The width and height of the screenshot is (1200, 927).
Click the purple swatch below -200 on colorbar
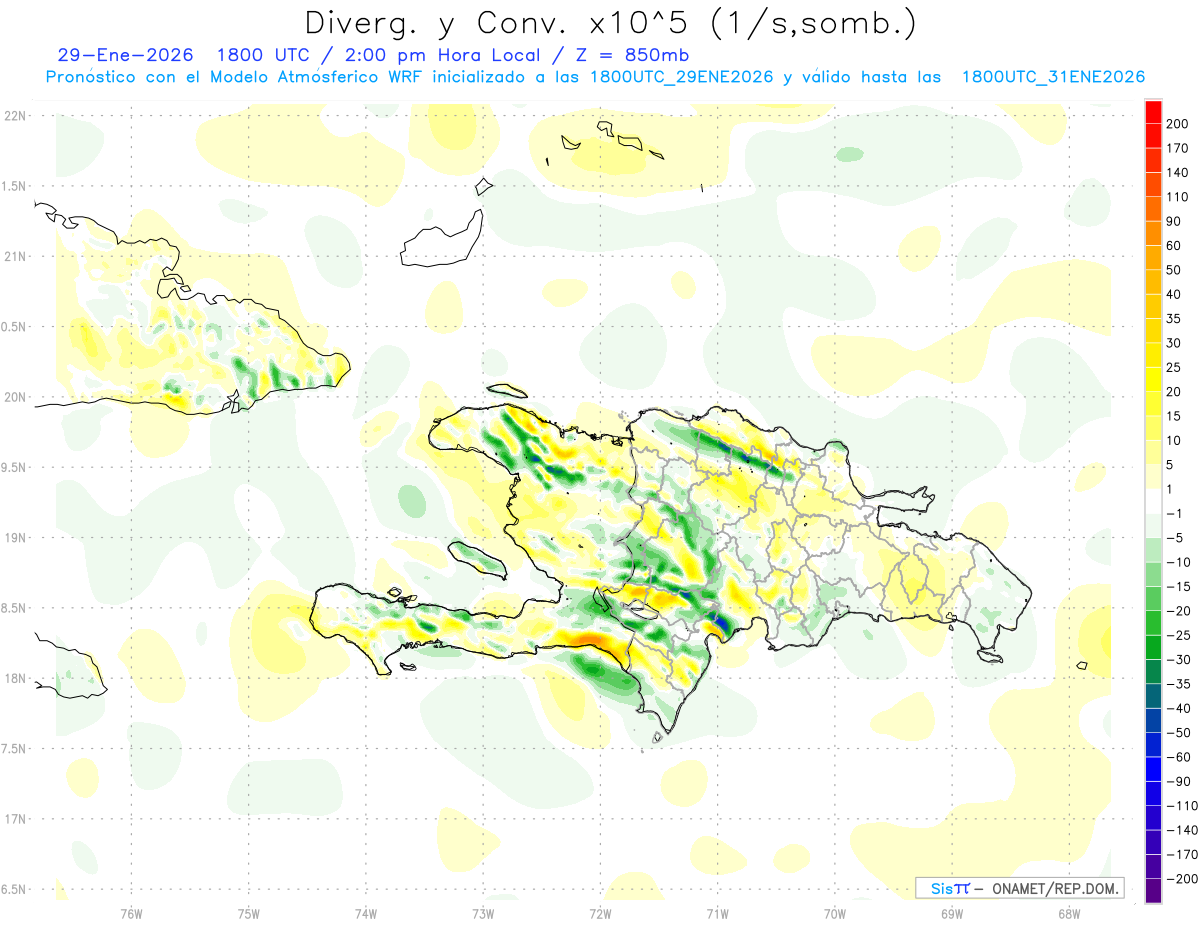click(1154, 892)
